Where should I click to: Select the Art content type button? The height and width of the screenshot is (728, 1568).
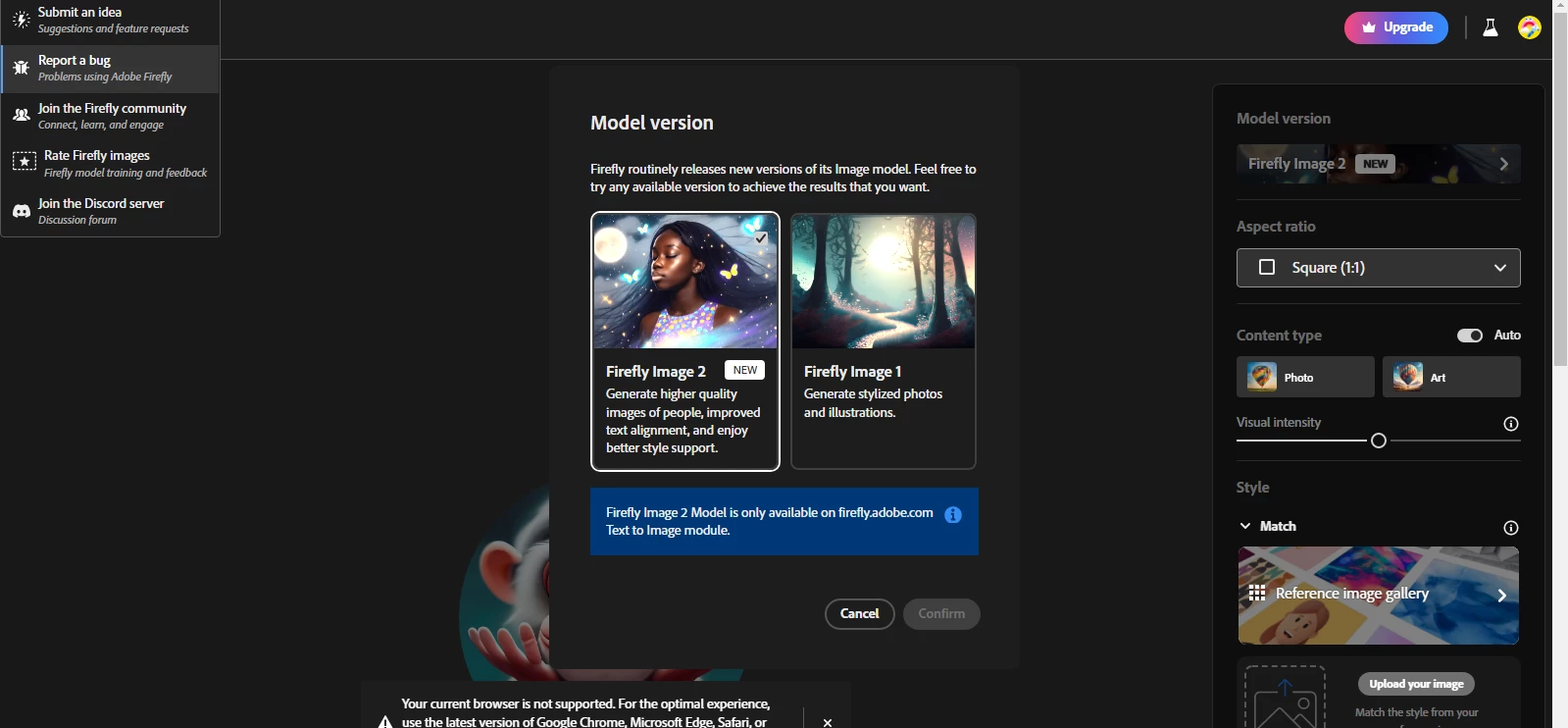[x=1451, y=377]
